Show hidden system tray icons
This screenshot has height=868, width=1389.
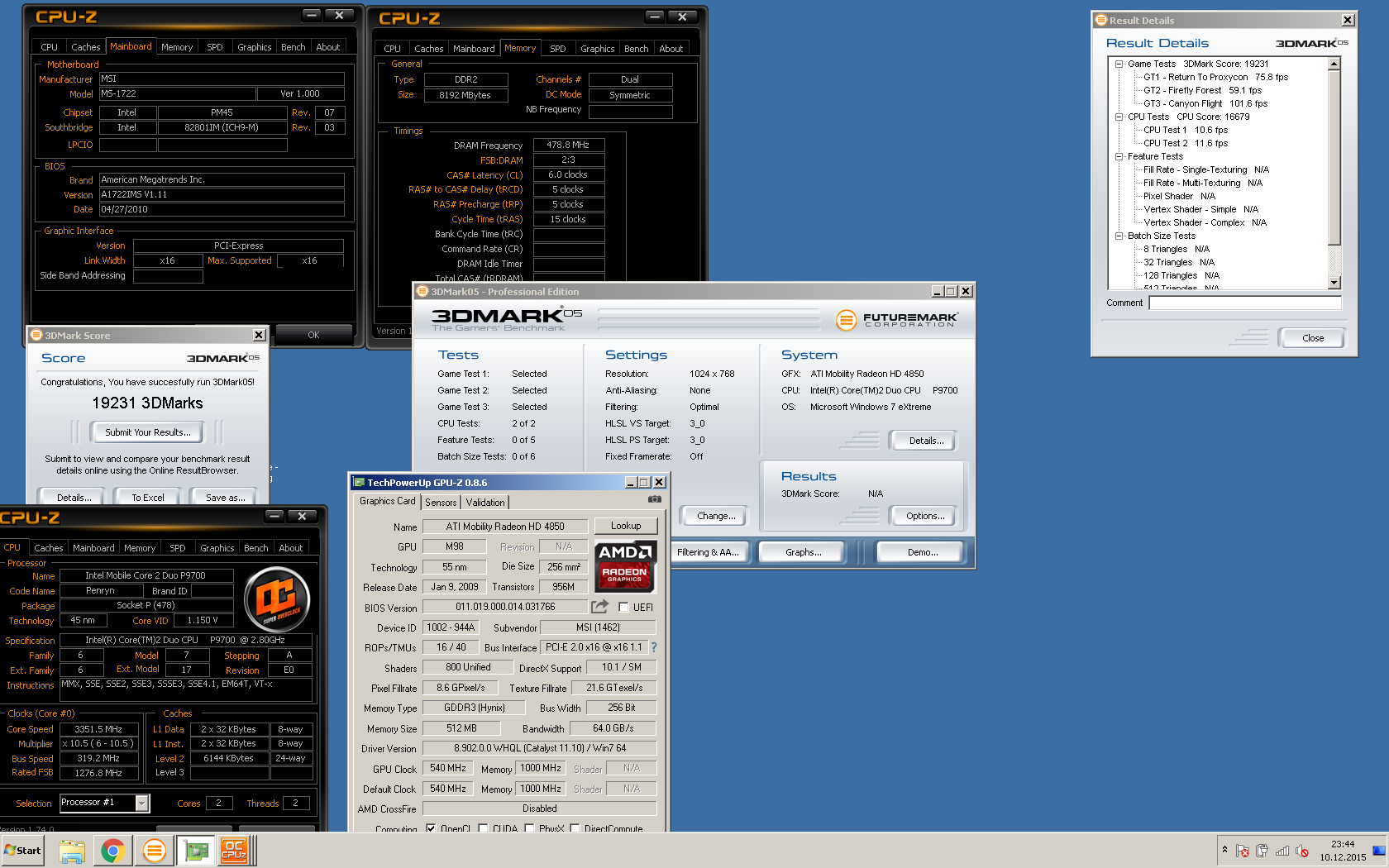(1224, 851)
